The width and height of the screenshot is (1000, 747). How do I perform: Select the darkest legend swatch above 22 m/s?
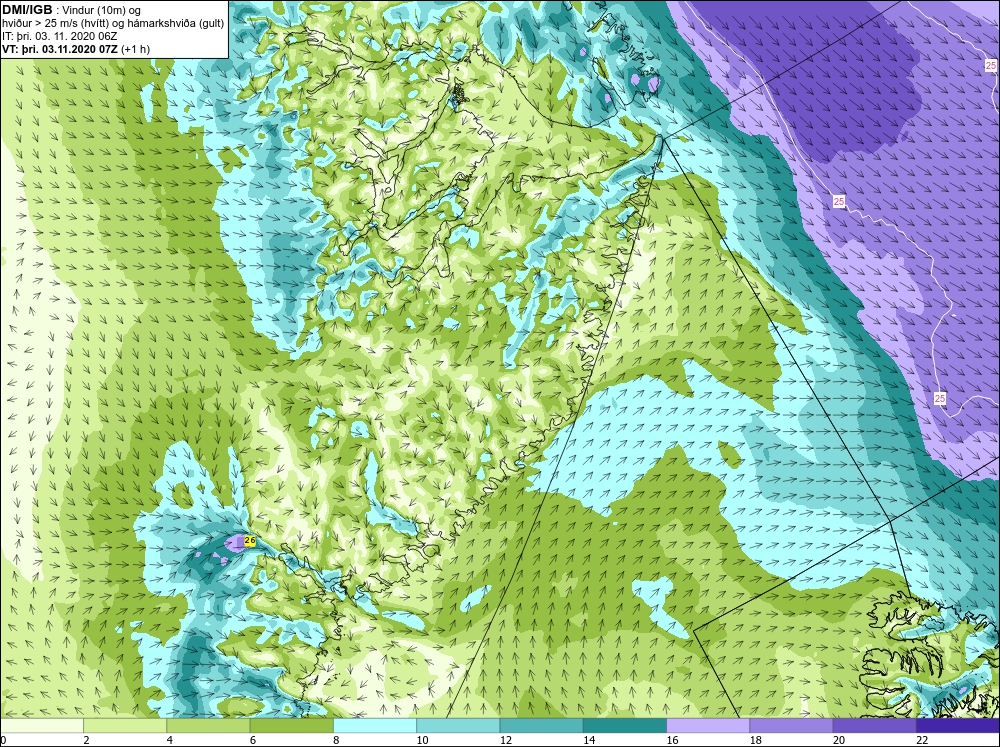click(958, 725)
